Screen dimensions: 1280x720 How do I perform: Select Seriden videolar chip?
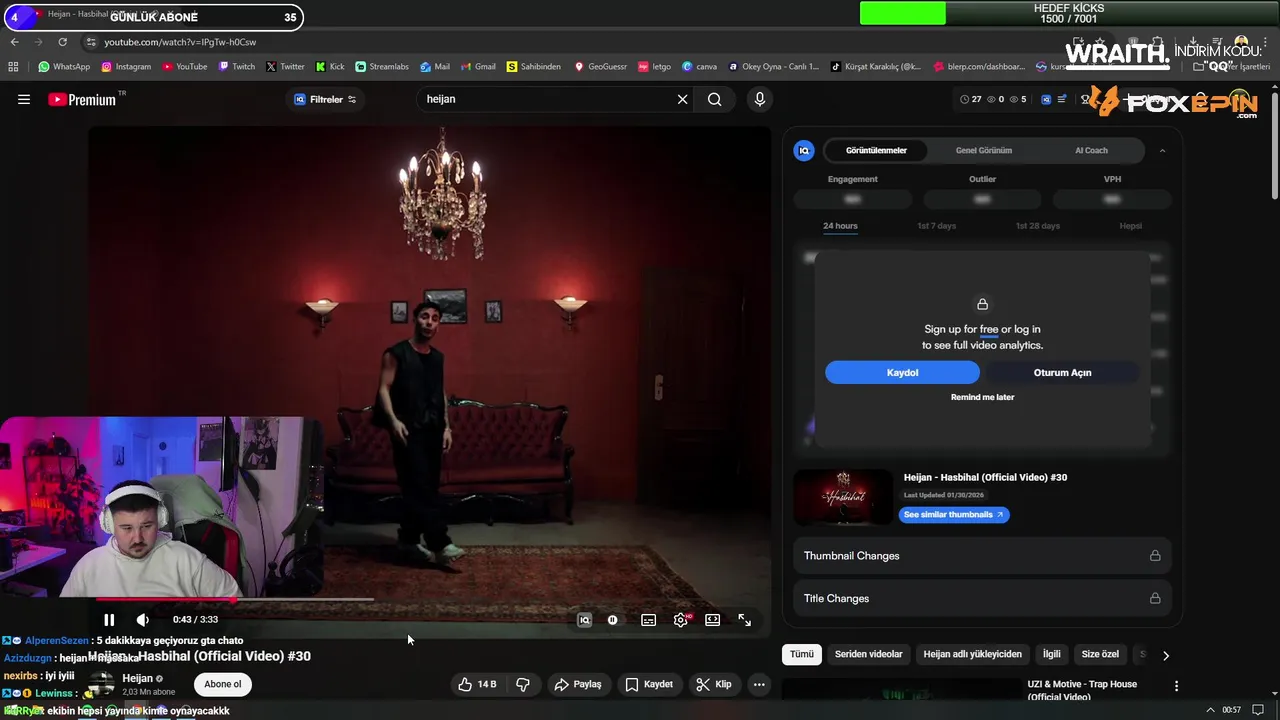click(x=869, y=654)
